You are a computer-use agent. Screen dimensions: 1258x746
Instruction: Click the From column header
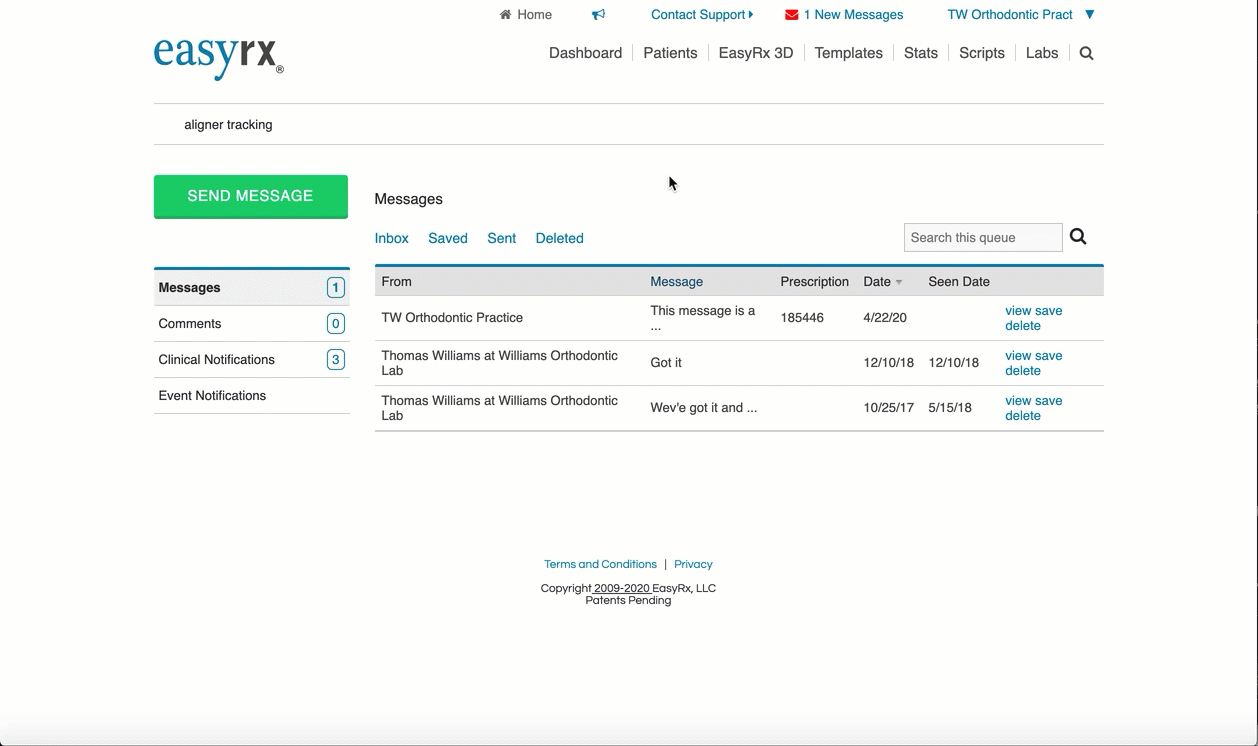[x=396, y=282]
